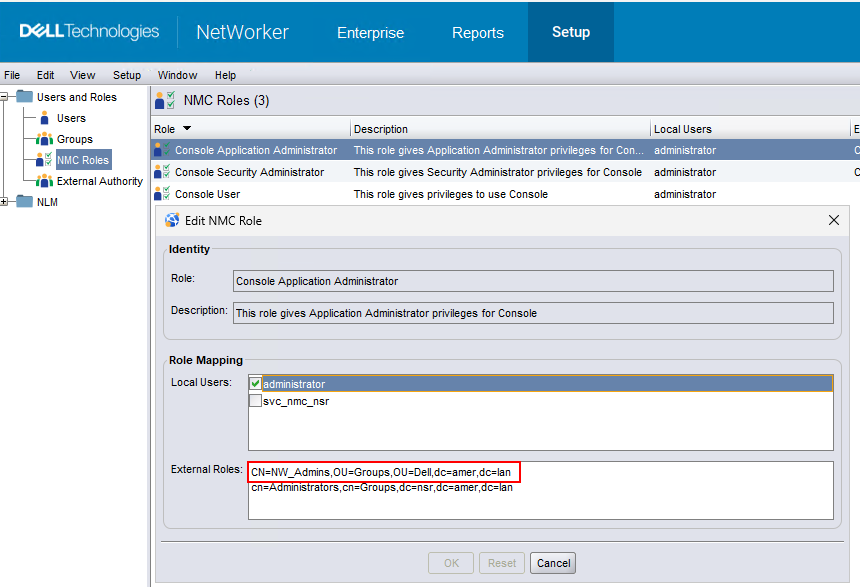Click the External Roles text area
860x587 pixels.
[540, 490]
